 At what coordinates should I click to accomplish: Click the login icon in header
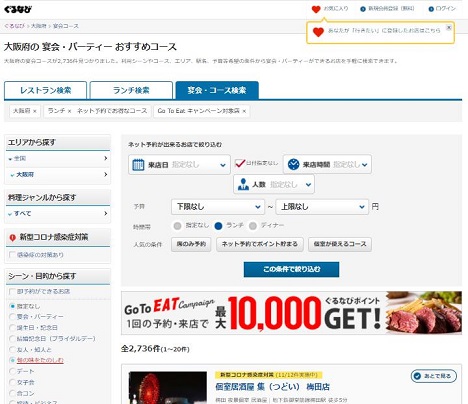[x=431, y=9]
